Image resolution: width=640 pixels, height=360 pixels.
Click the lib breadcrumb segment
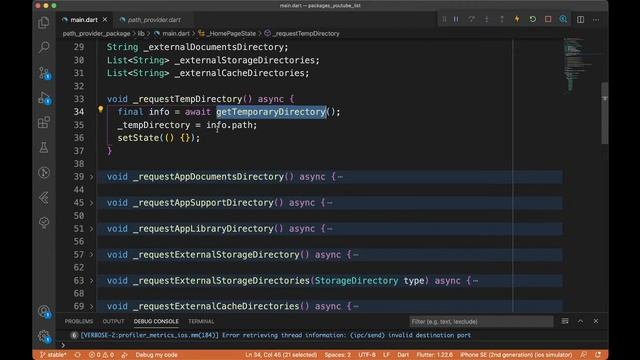tap(141, 33)
